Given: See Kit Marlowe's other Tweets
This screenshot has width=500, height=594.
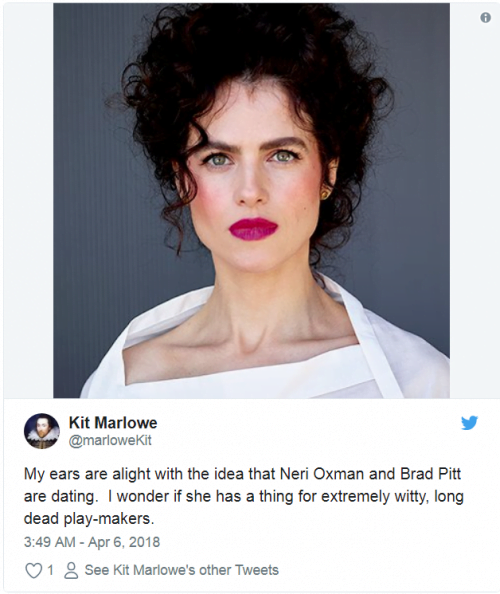Looking at the screenshot, I should click(181, 570).
